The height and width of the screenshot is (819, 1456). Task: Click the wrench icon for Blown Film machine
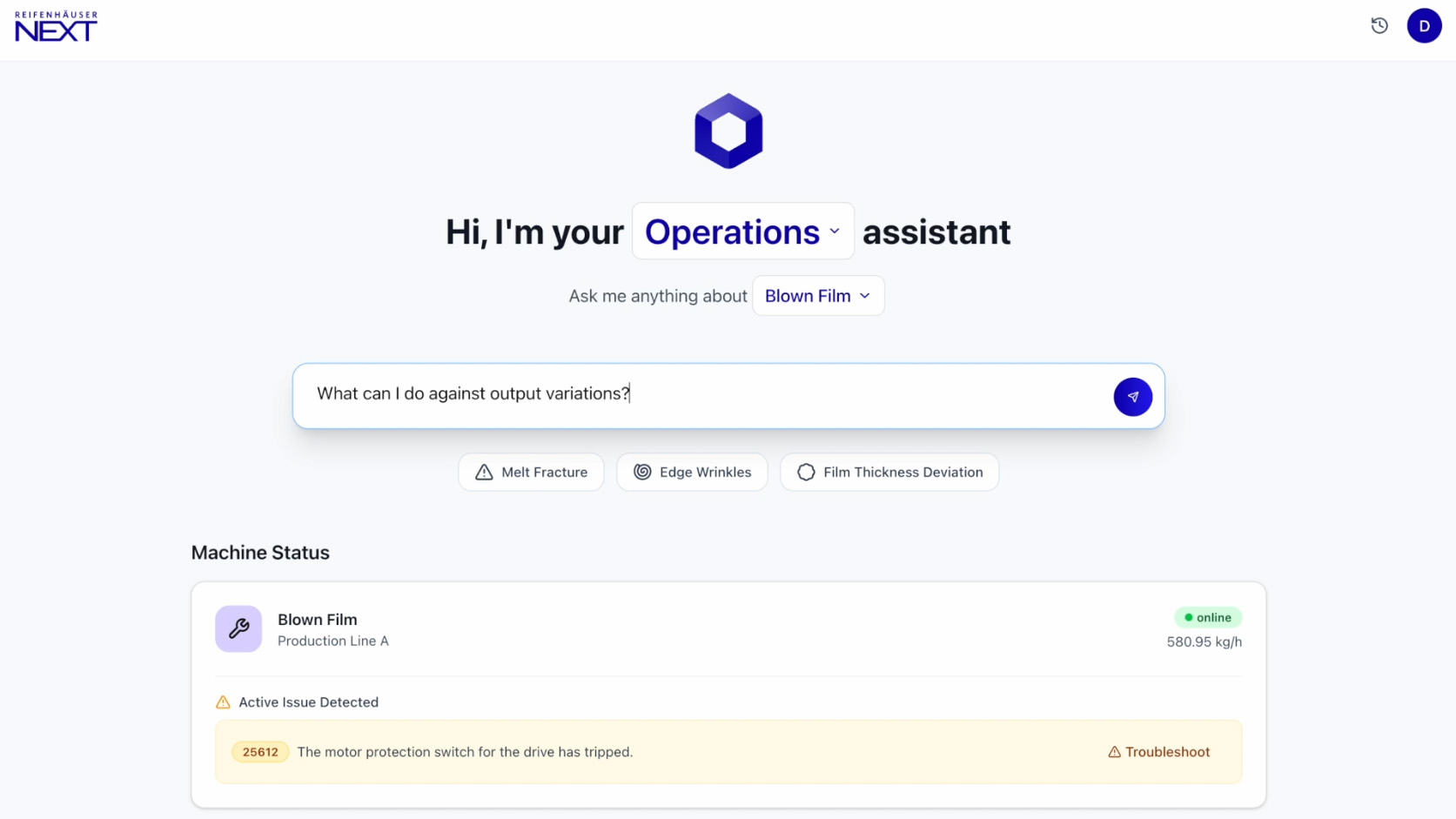(238, 628)
